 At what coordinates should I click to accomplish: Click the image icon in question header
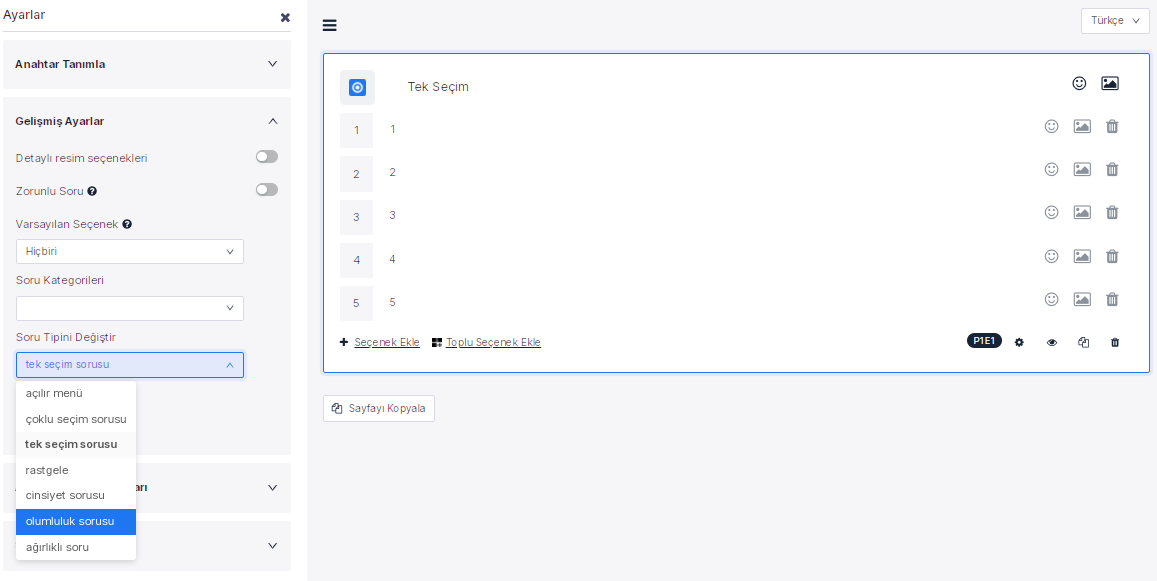[x=1110, y=84]
